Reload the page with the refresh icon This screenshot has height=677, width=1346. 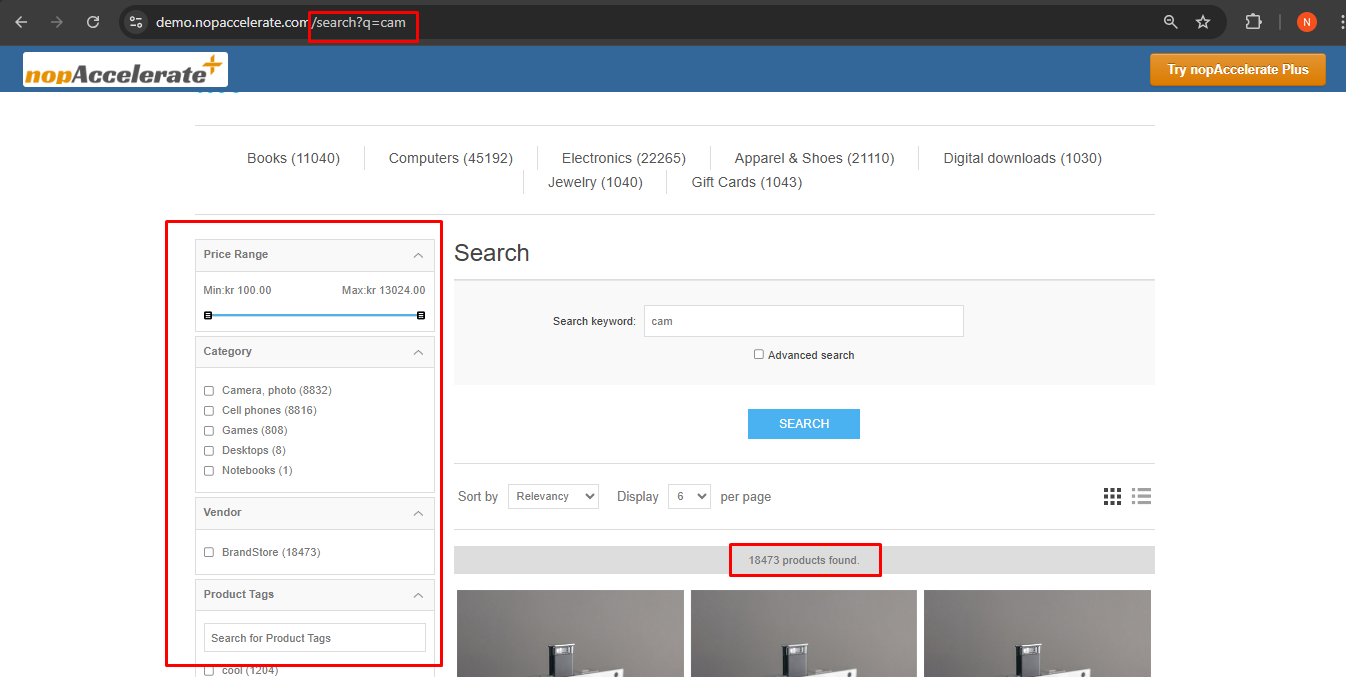93,22
